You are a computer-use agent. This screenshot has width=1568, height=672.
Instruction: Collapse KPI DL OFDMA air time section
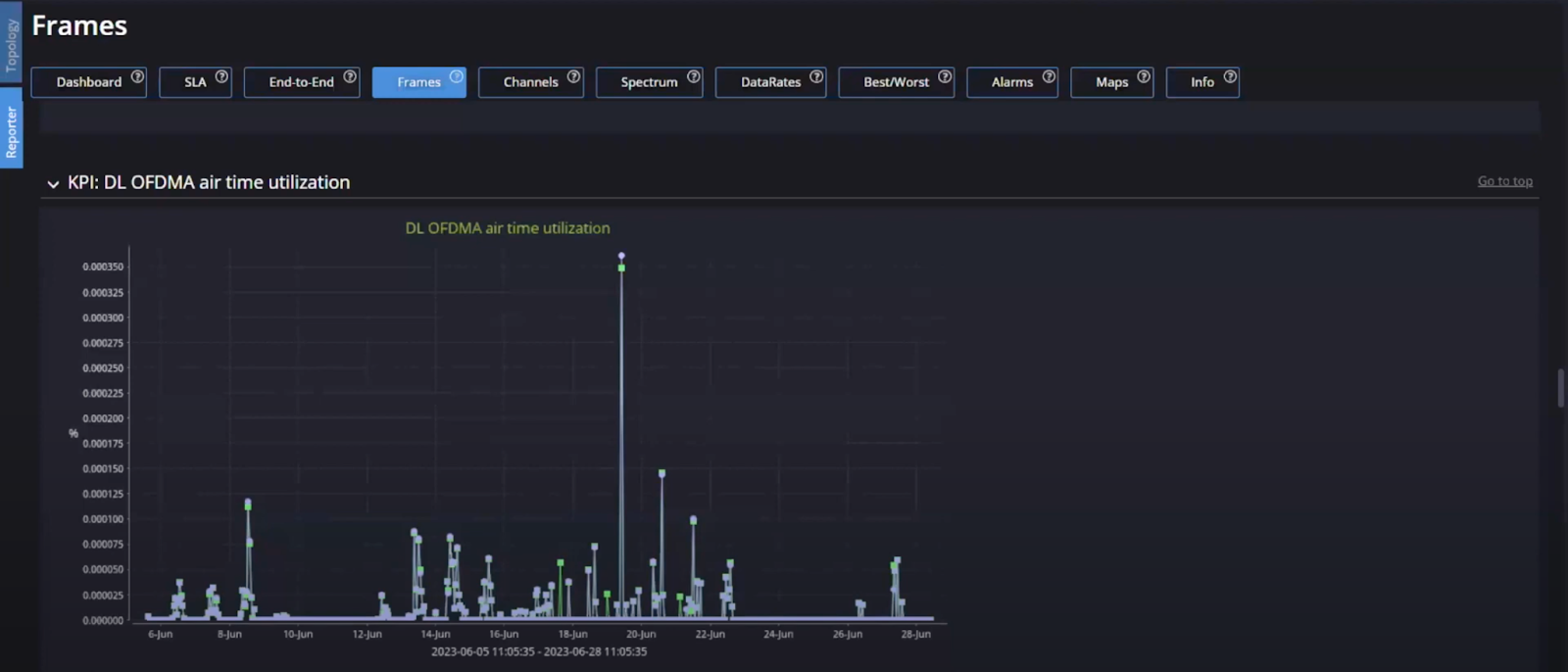53,183
